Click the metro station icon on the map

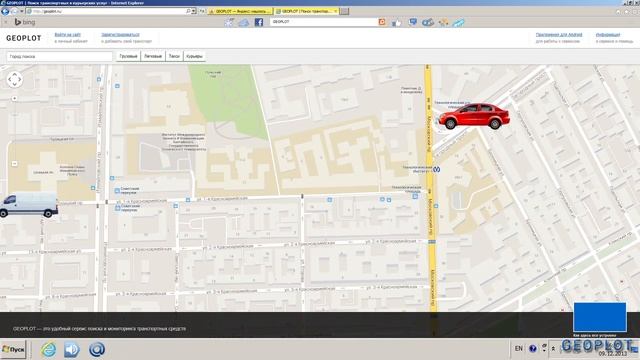tap(437, 169)
